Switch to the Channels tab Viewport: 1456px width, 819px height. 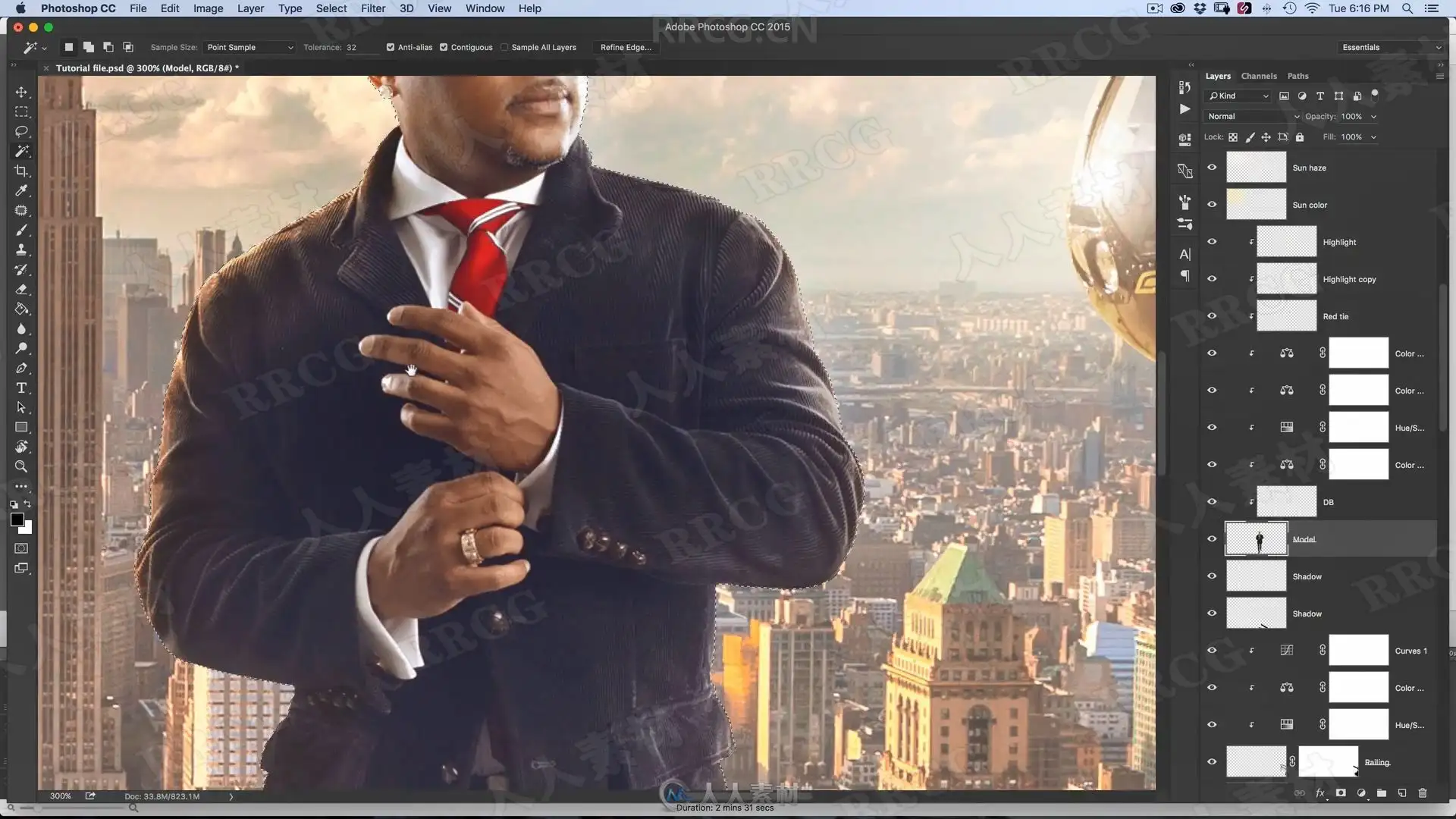click(1259, 76)
